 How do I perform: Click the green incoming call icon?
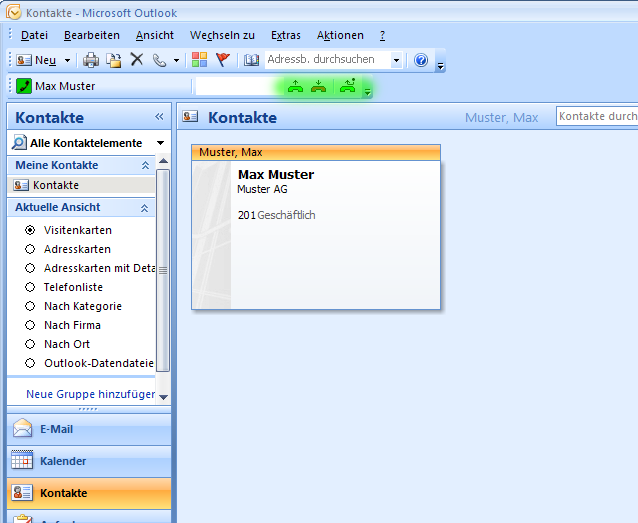pos(318,86)
